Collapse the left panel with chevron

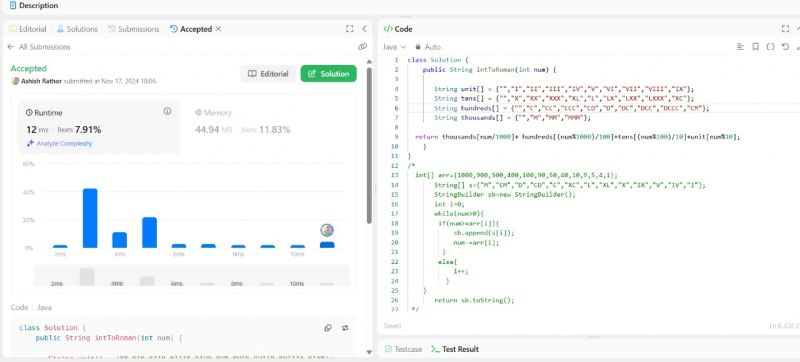pos(364,29)
